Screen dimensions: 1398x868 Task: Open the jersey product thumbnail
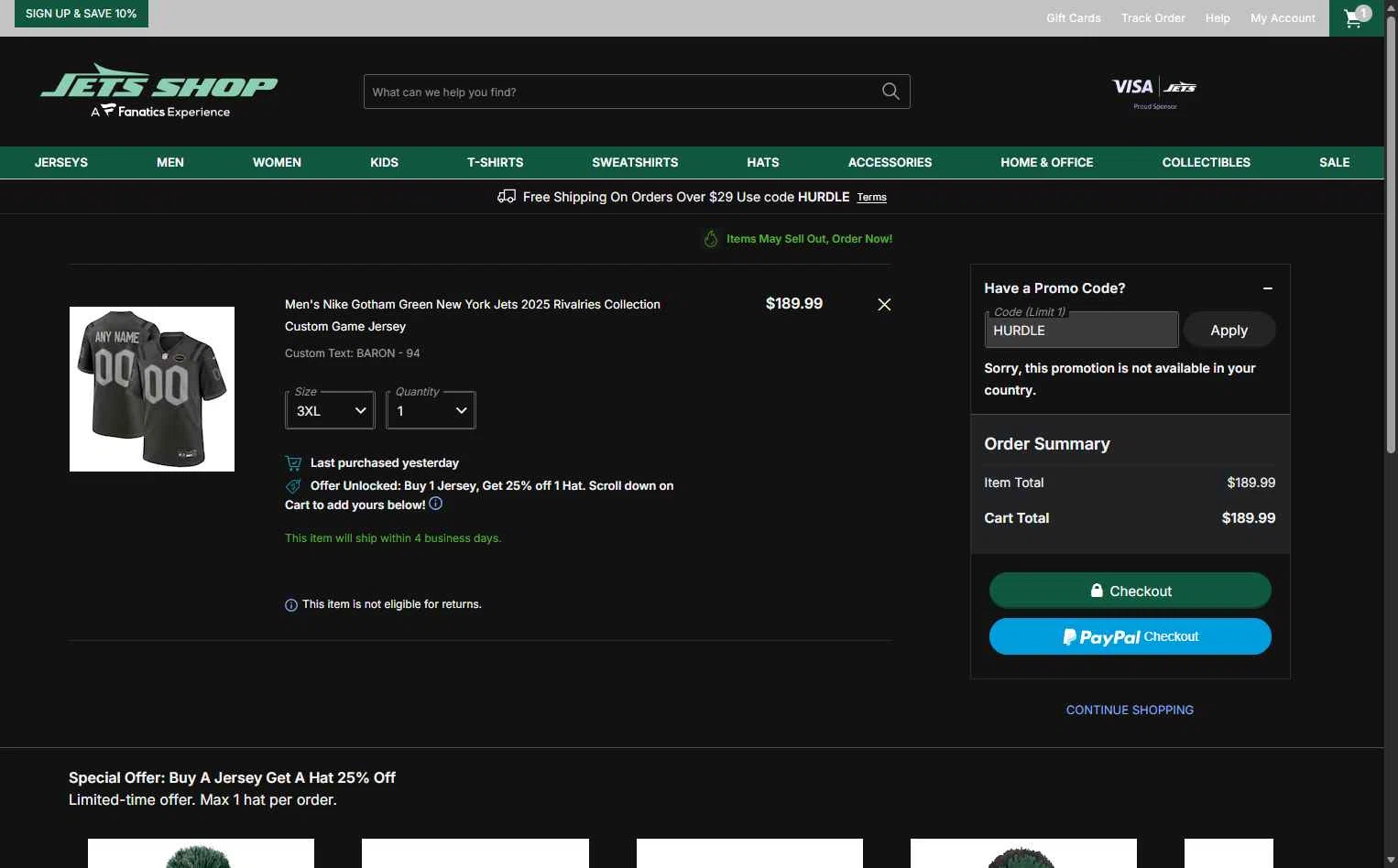(x=152, y=389)
